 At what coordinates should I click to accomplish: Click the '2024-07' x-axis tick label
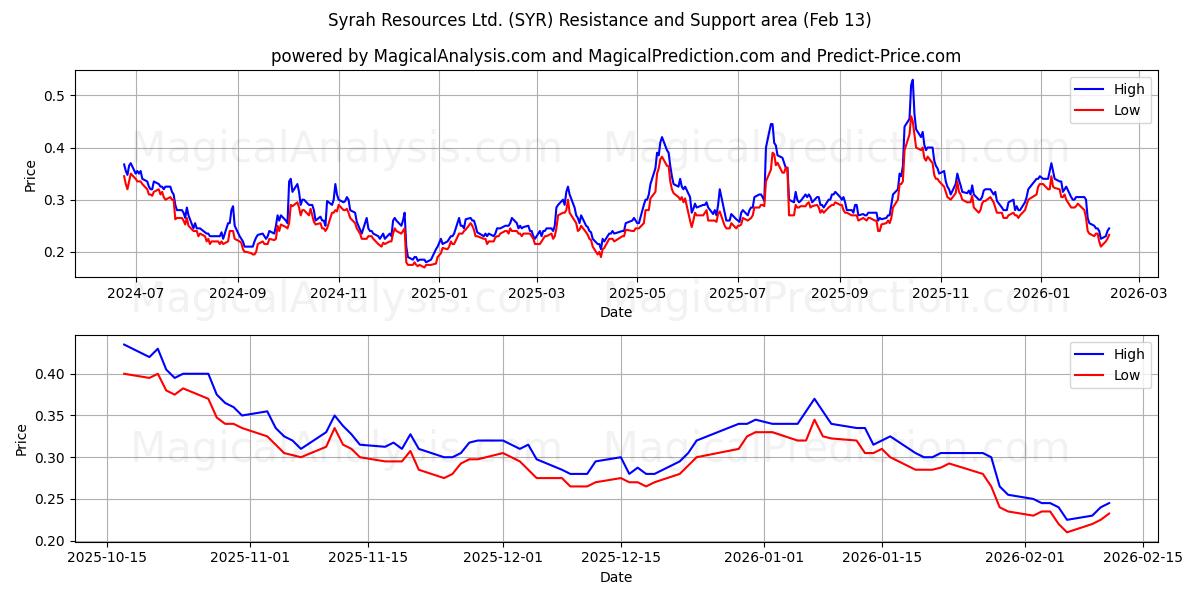coord(136,294)
